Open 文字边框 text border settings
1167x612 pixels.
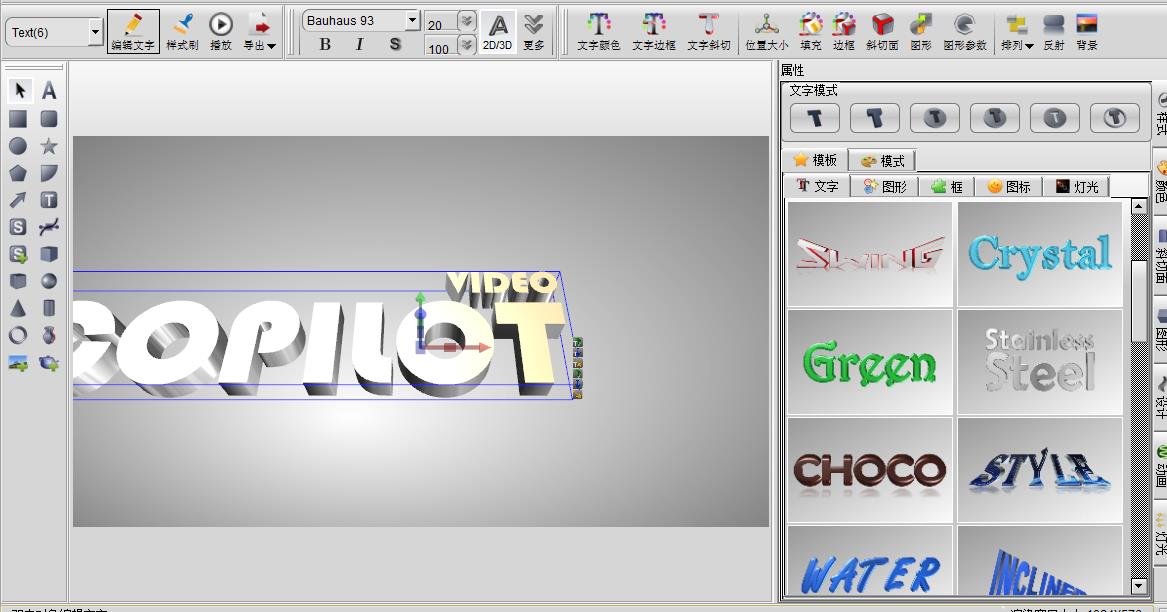tap(654, 31)
